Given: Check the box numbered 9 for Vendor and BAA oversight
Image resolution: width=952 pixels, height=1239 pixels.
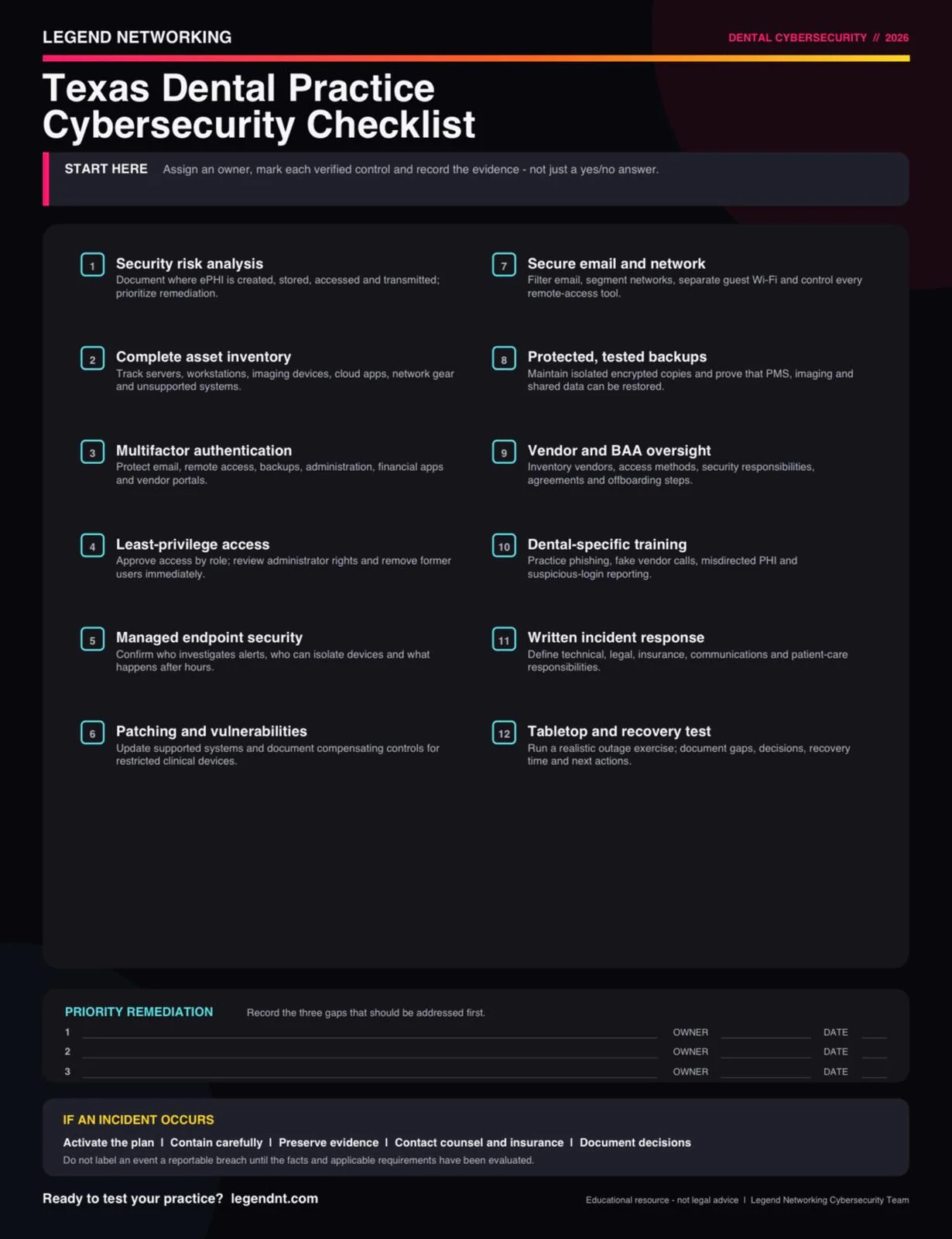Looking at the screenshot, I should point(504,452).
